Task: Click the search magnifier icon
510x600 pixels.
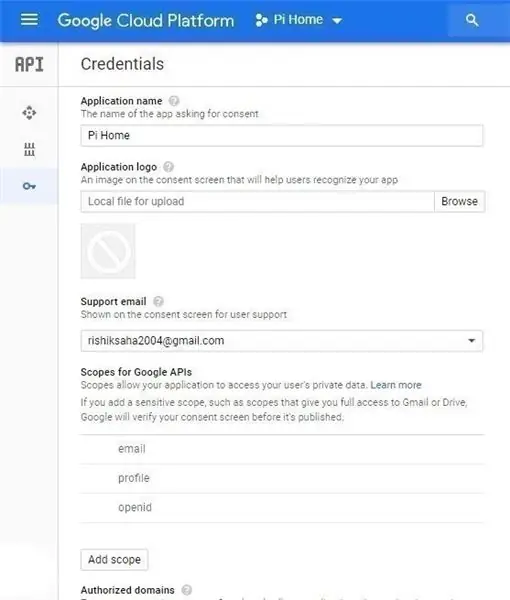Action: point(472,20)
